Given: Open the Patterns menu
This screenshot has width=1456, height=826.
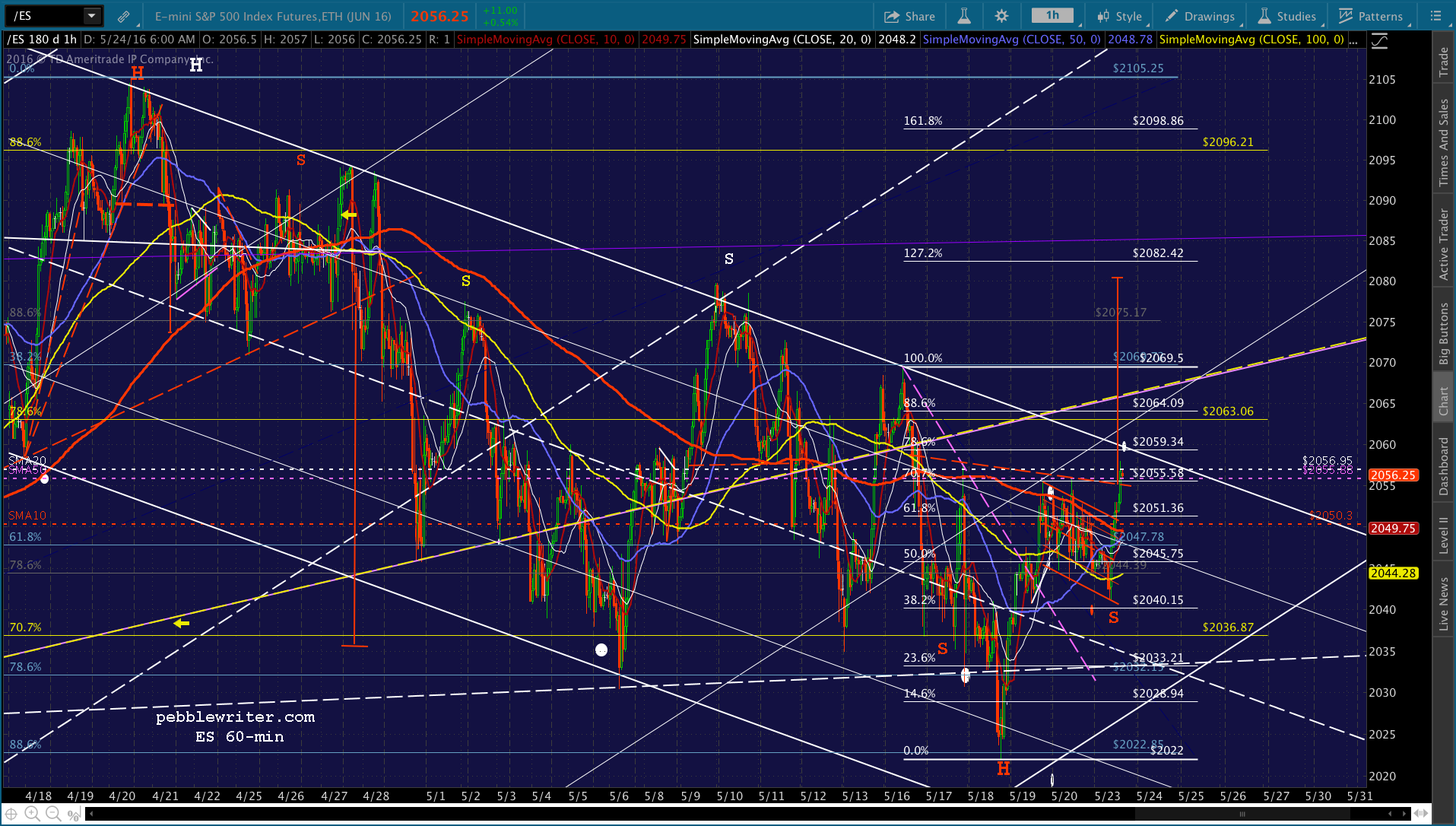Looking at the screenshot, I should point(1372,16).
